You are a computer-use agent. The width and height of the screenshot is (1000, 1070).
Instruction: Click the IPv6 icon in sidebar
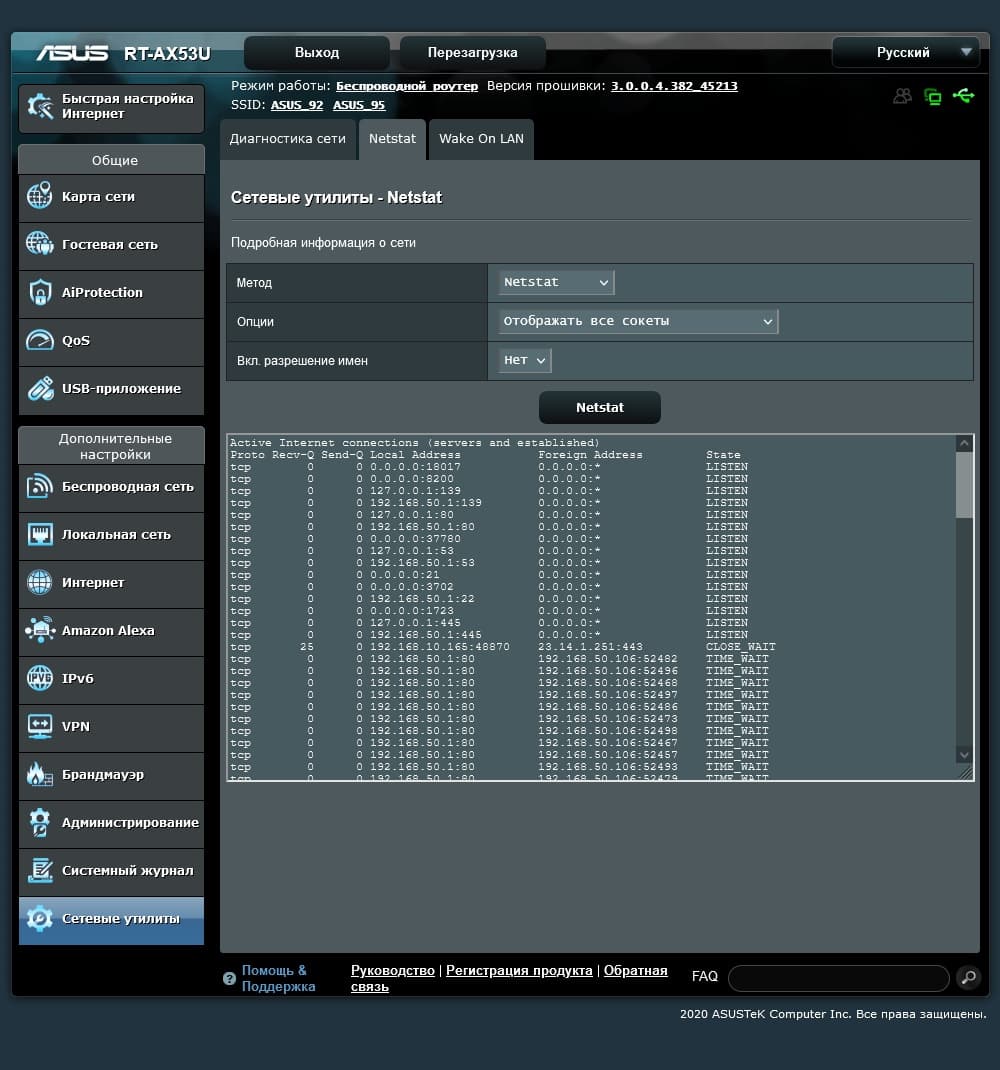tap(40, 679)
